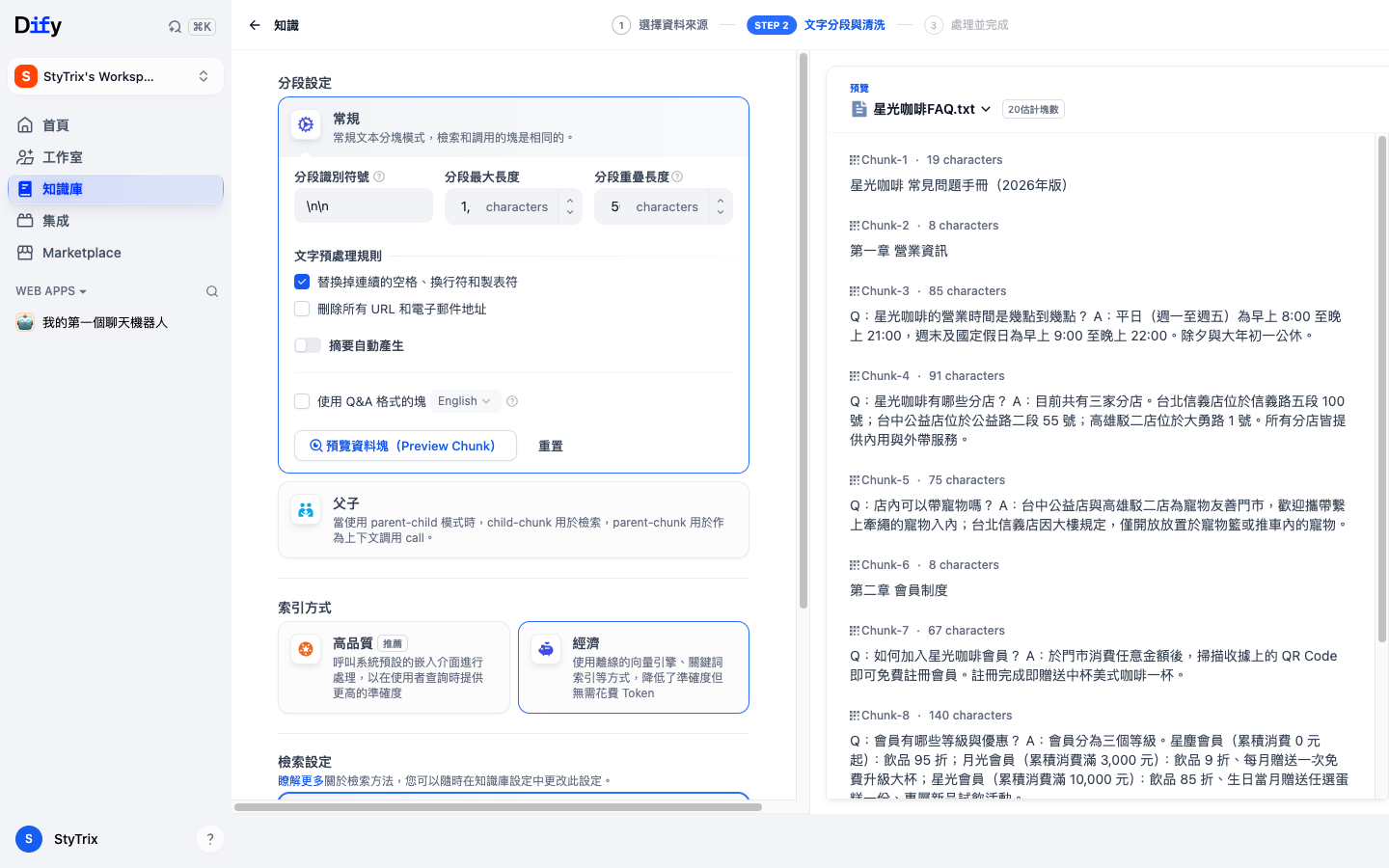Click the chatbot app avatar icon

coord(25,322)
